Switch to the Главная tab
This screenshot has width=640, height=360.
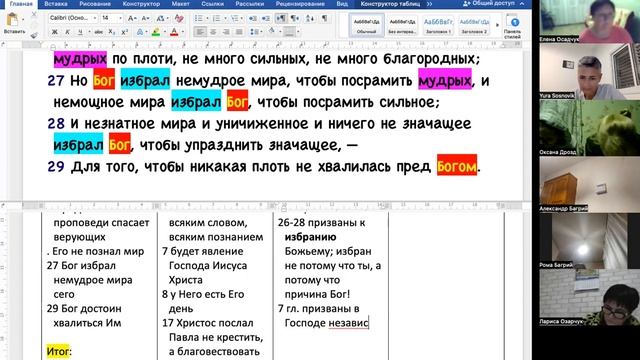[21, 4]
